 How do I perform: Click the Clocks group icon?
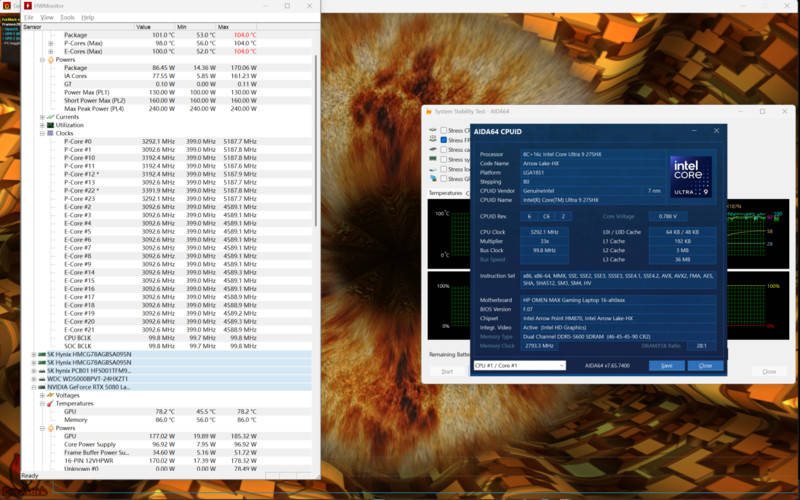50,132
